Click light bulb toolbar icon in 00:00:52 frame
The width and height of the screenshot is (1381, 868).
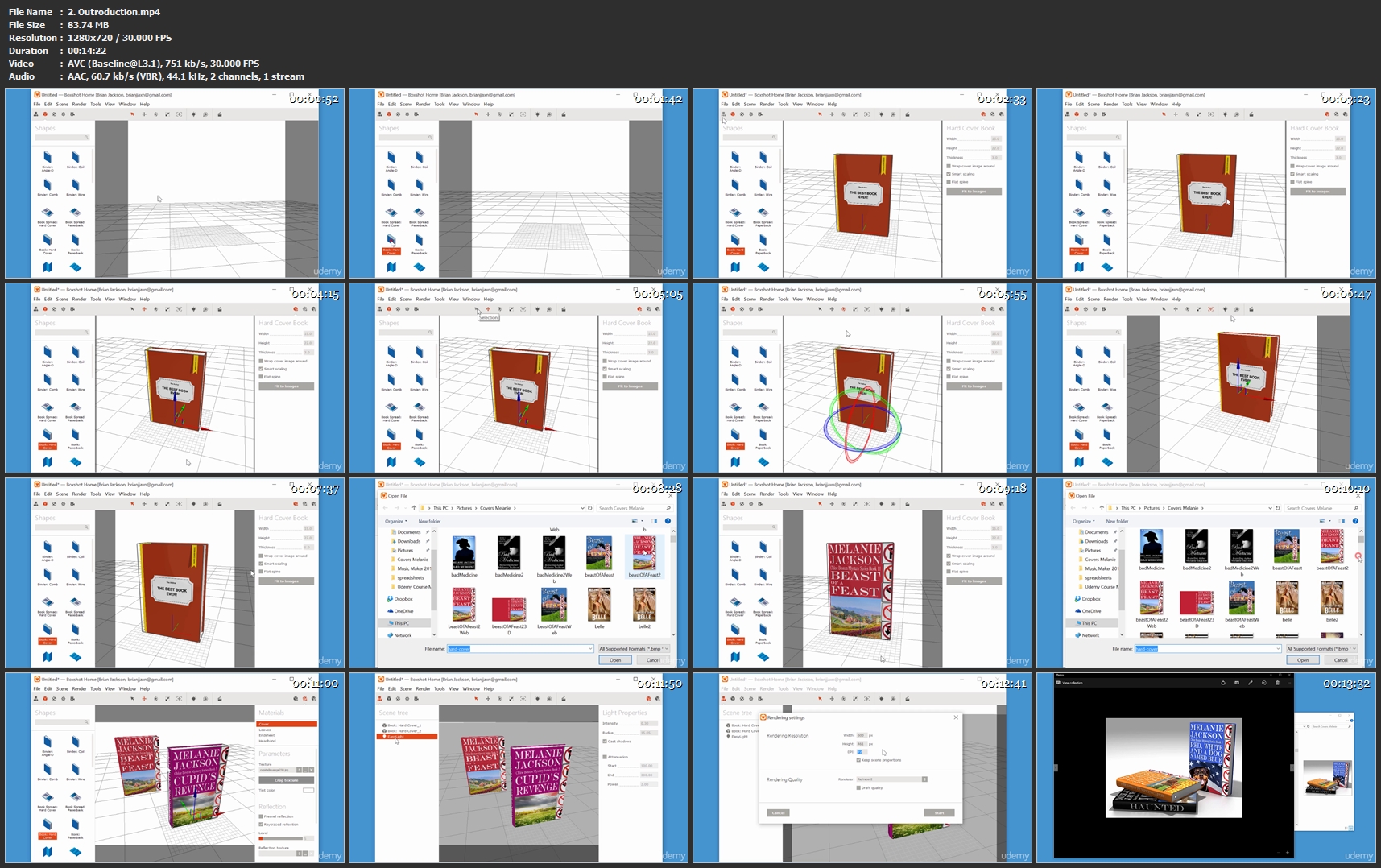pyautogui.click(x=193, y=114)
